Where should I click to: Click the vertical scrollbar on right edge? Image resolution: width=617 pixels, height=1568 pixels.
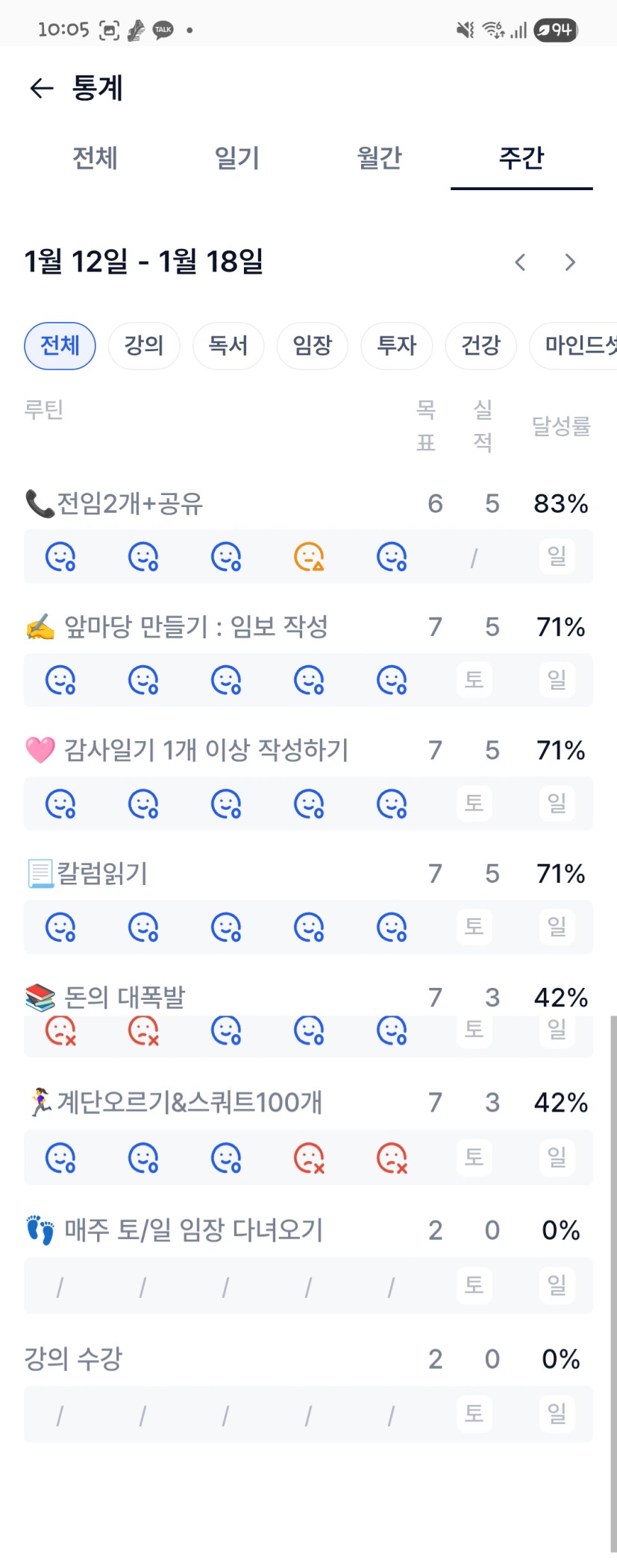pos(613,1268)
